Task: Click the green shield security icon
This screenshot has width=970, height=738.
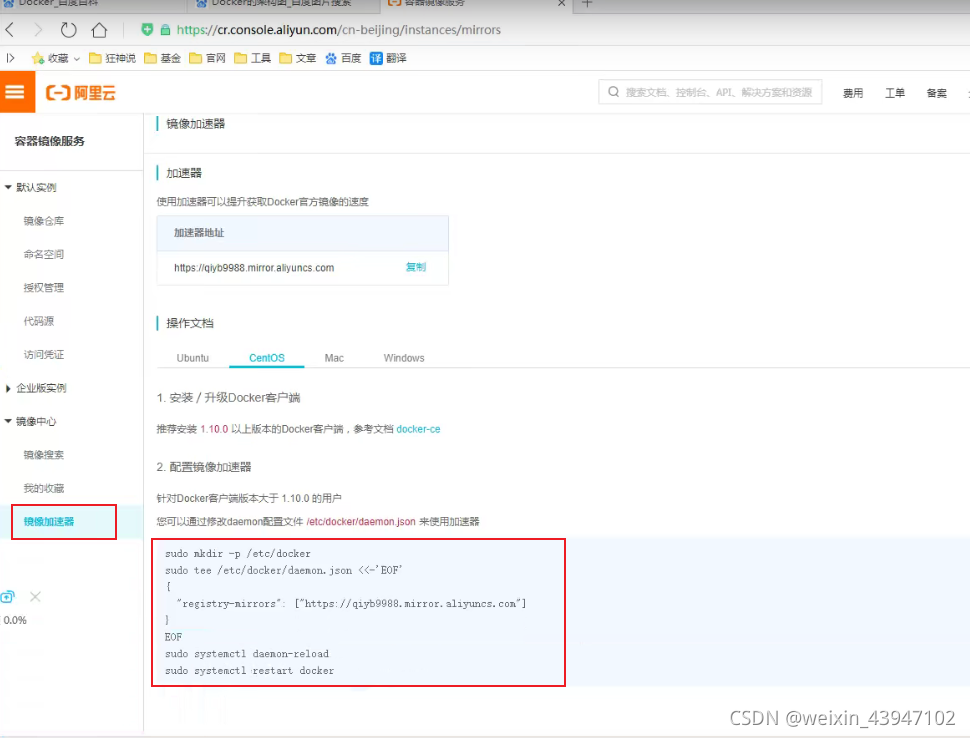Action: 147,29
